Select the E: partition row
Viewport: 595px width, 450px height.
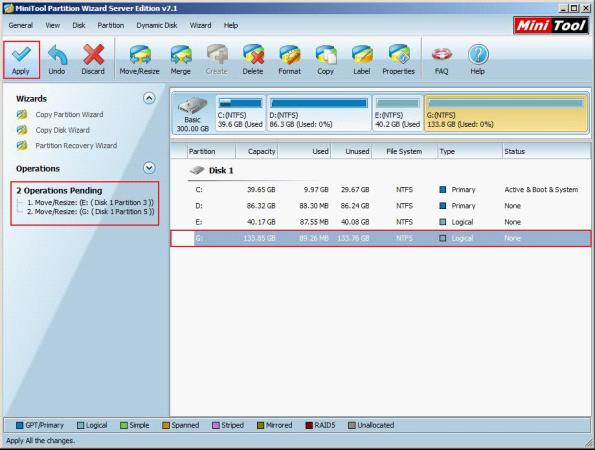(381, 222)
